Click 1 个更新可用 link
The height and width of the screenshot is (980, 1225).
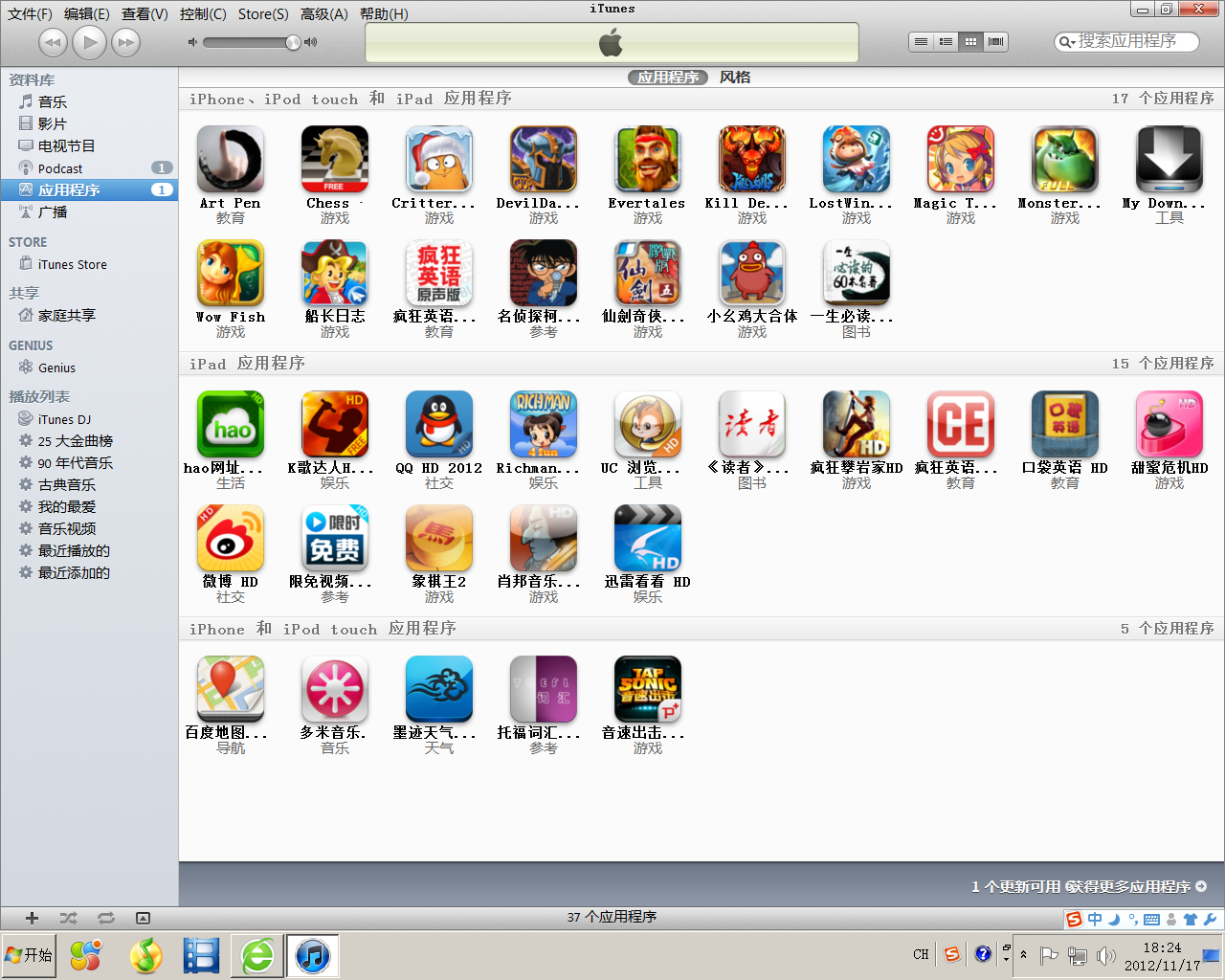tap(1015, 887)
